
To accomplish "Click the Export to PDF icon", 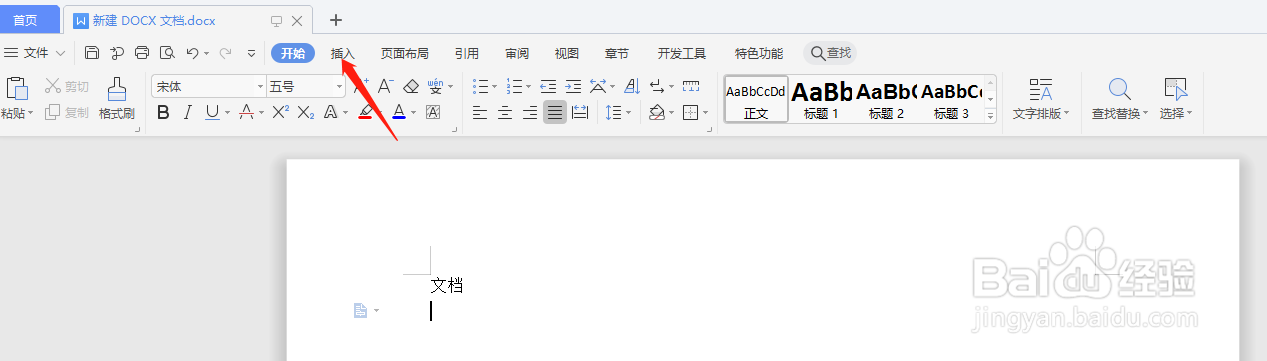I will [117, 53].
